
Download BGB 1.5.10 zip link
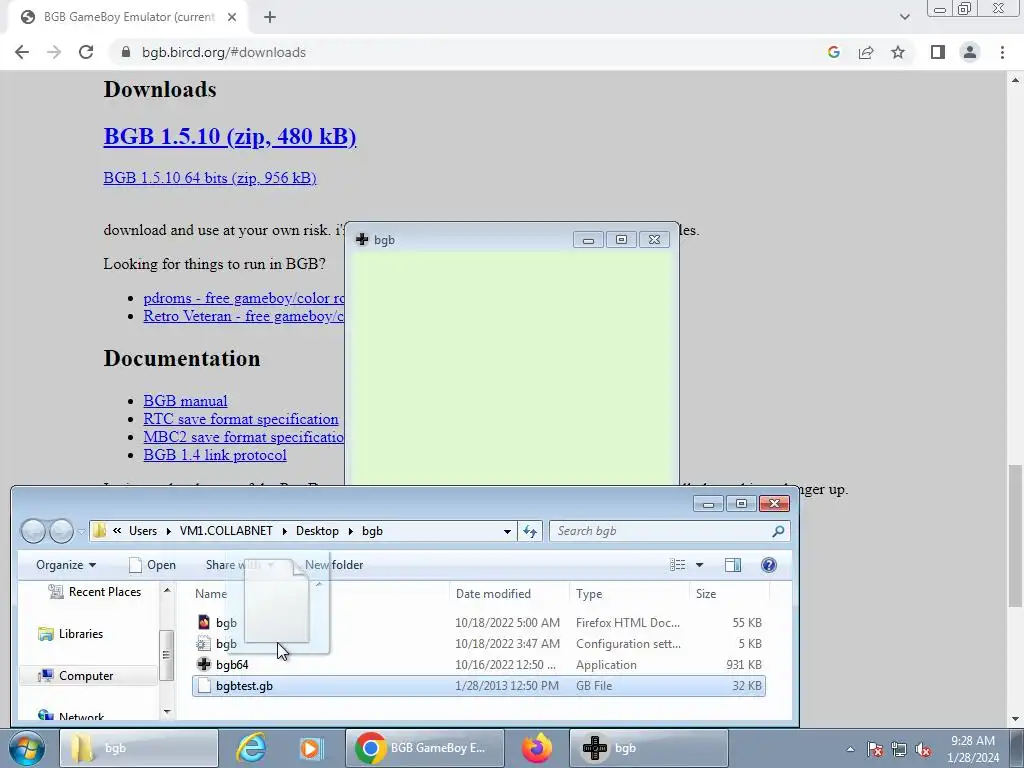pos(230,136)
